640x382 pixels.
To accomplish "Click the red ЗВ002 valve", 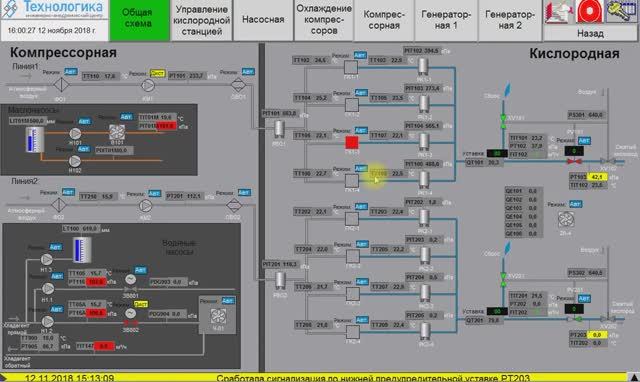I will pos(131,322).
